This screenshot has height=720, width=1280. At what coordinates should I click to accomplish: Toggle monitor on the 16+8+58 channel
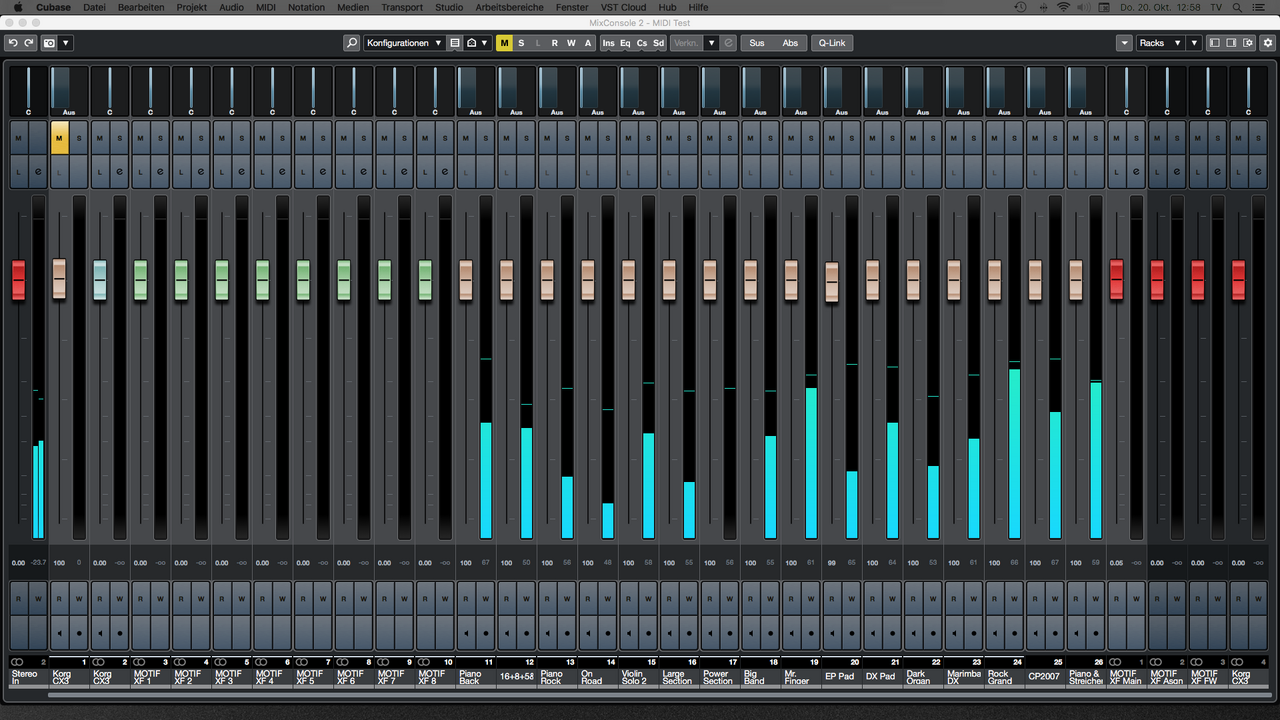click(x=506, y=633)
